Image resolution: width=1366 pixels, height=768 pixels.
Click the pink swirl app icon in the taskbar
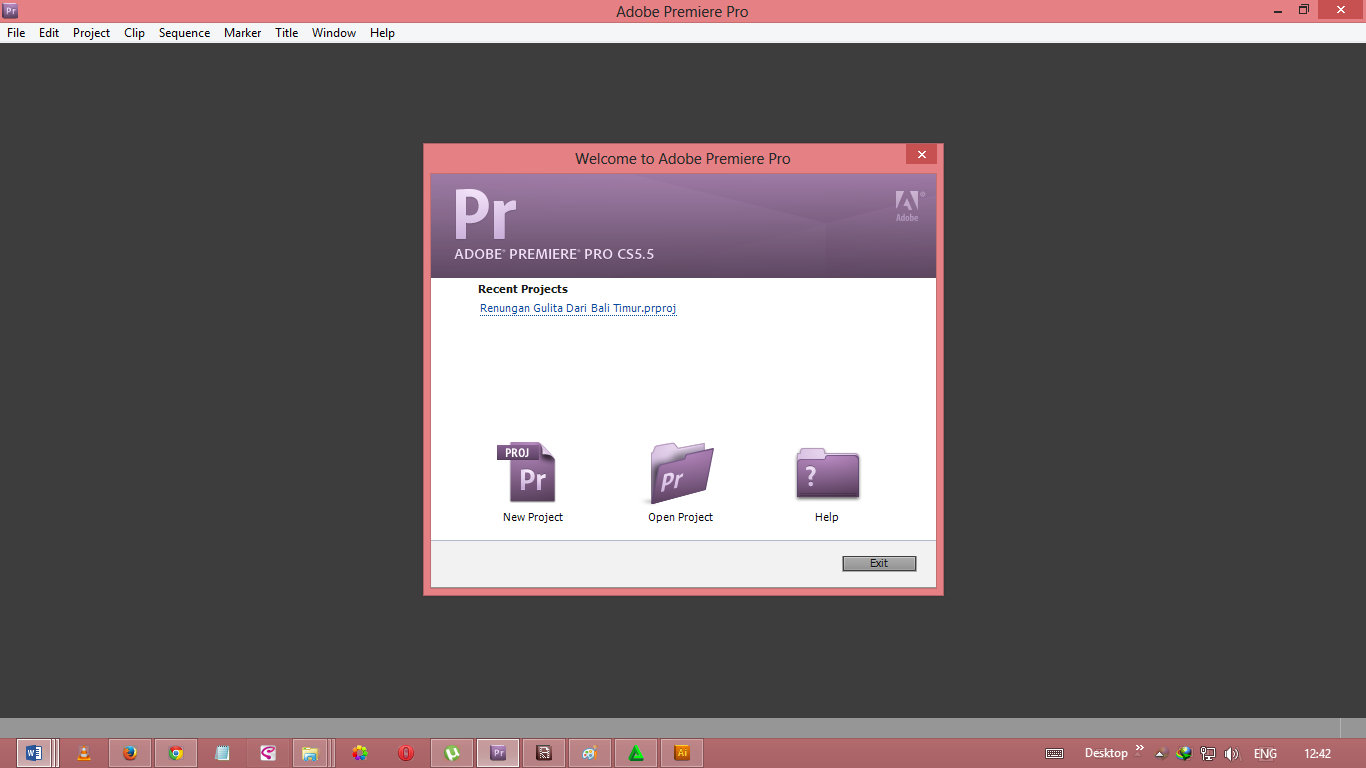click(x=268, y=753)
